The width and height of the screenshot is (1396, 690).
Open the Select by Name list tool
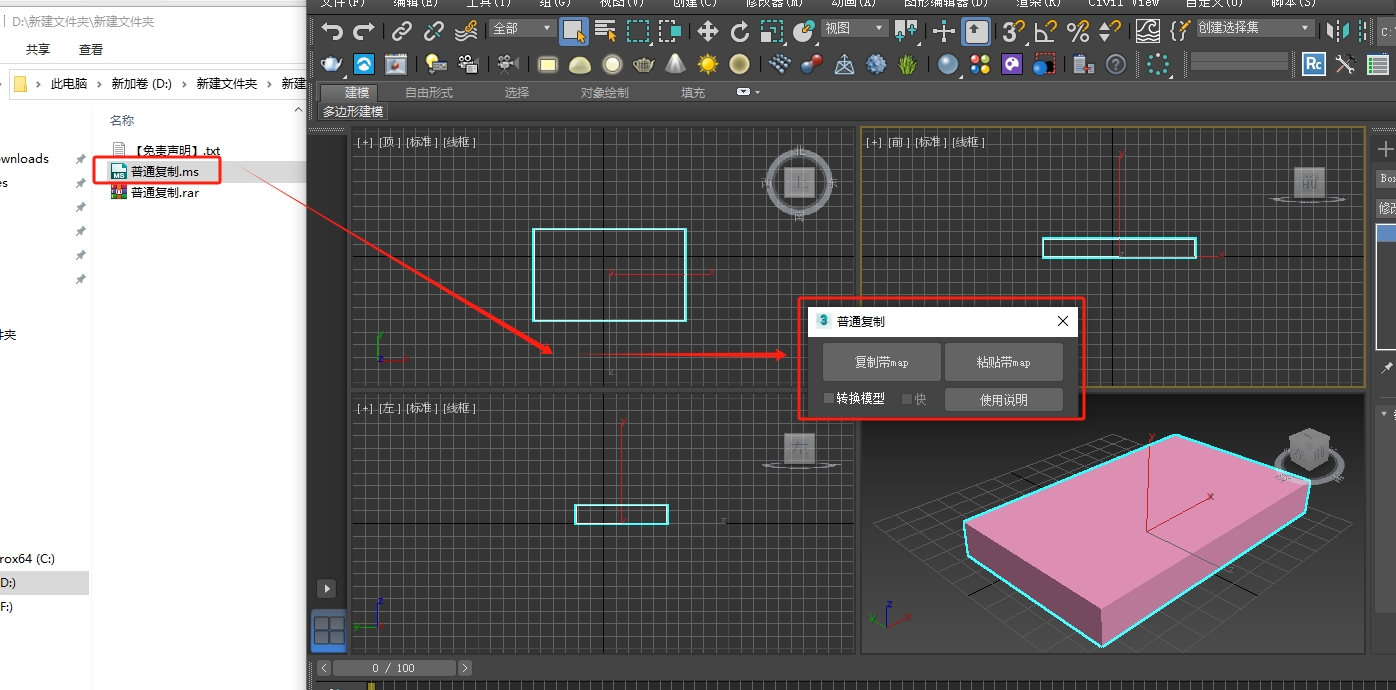(606, 32)
